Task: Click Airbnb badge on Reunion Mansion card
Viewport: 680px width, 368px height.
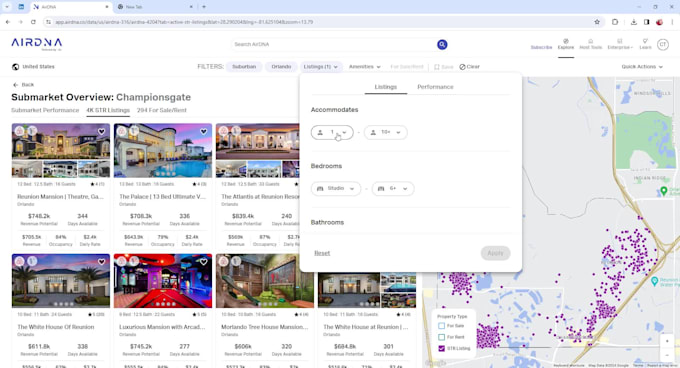Action: click(20, 130)
